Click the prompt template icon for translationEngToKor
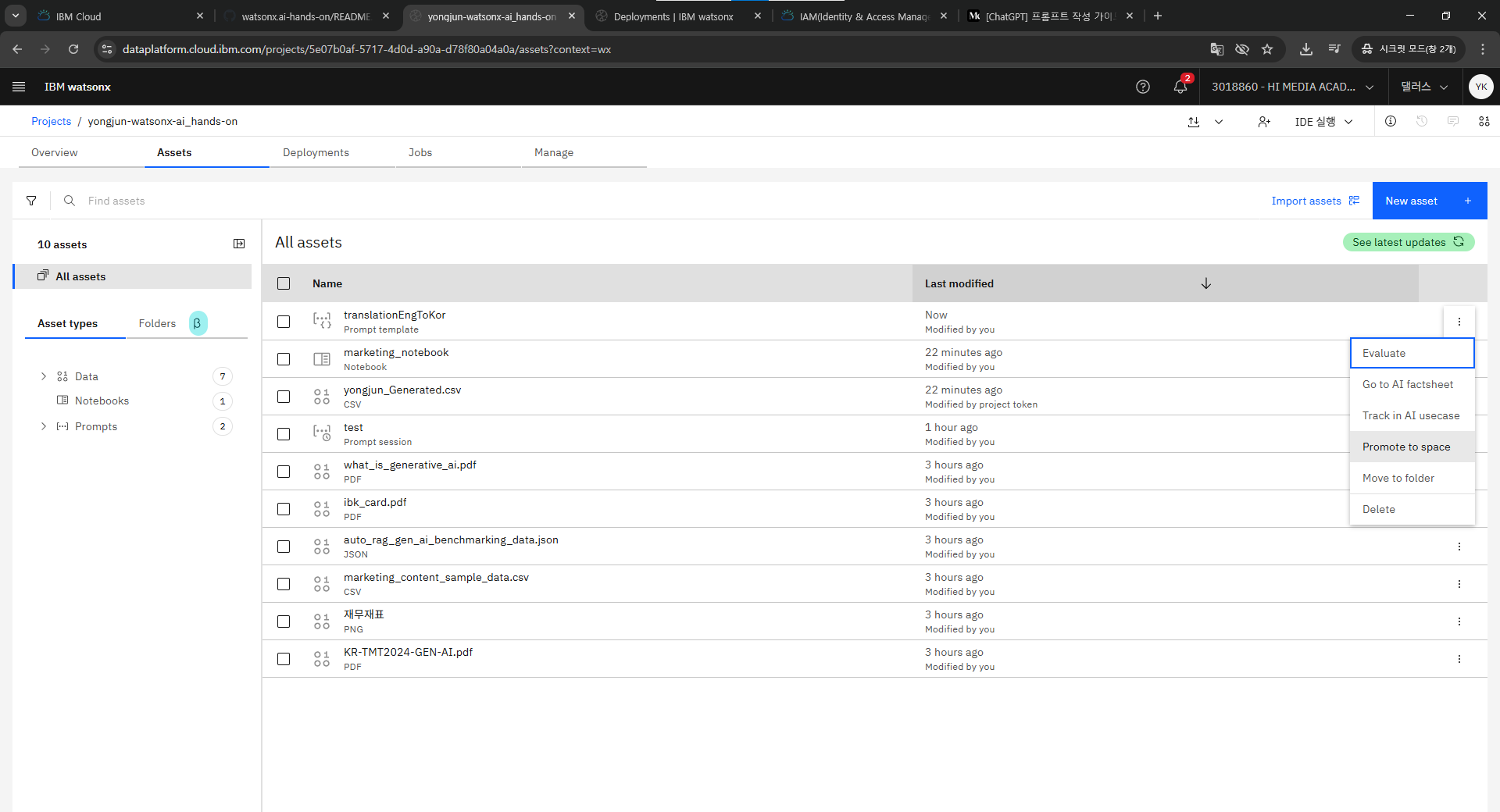1500x812 pixels. coord(322,321)
